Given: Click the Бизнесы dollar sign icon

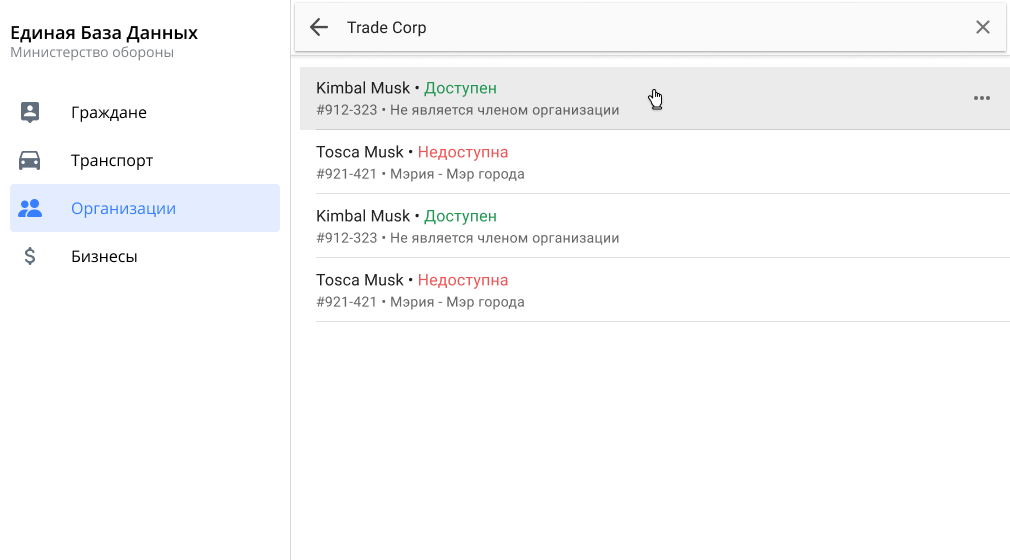Looking at the screenshot, I should 30,256.
